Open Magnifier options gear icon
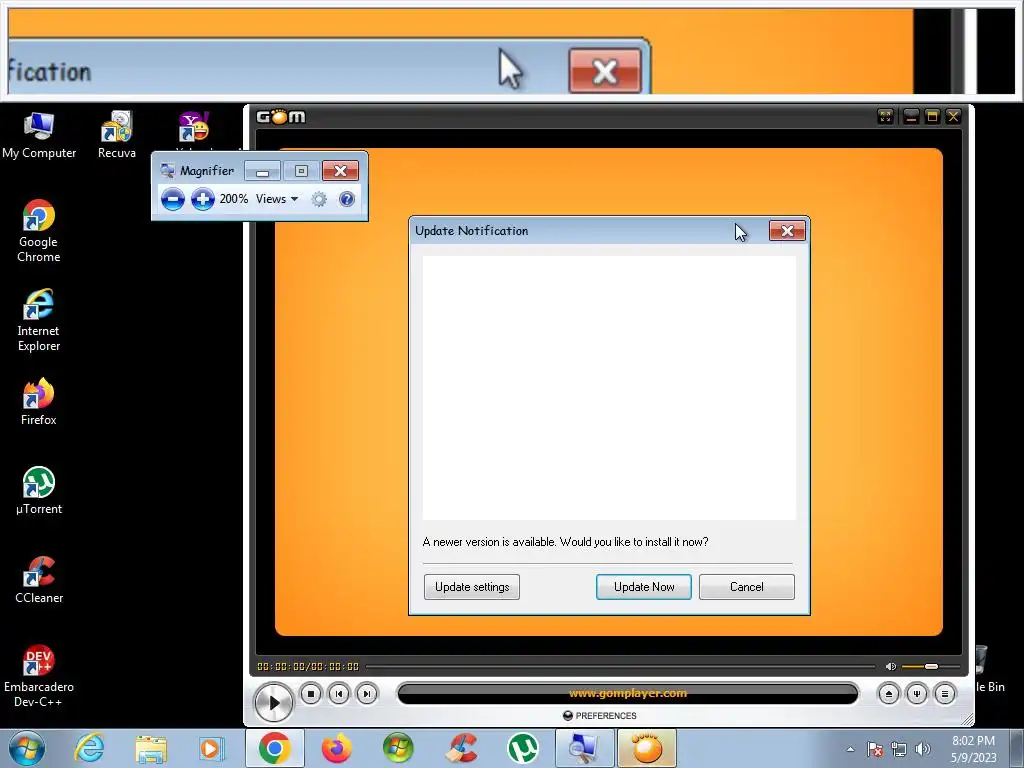The width and height of the screenshot is (1024, 768). click(319, 199)
